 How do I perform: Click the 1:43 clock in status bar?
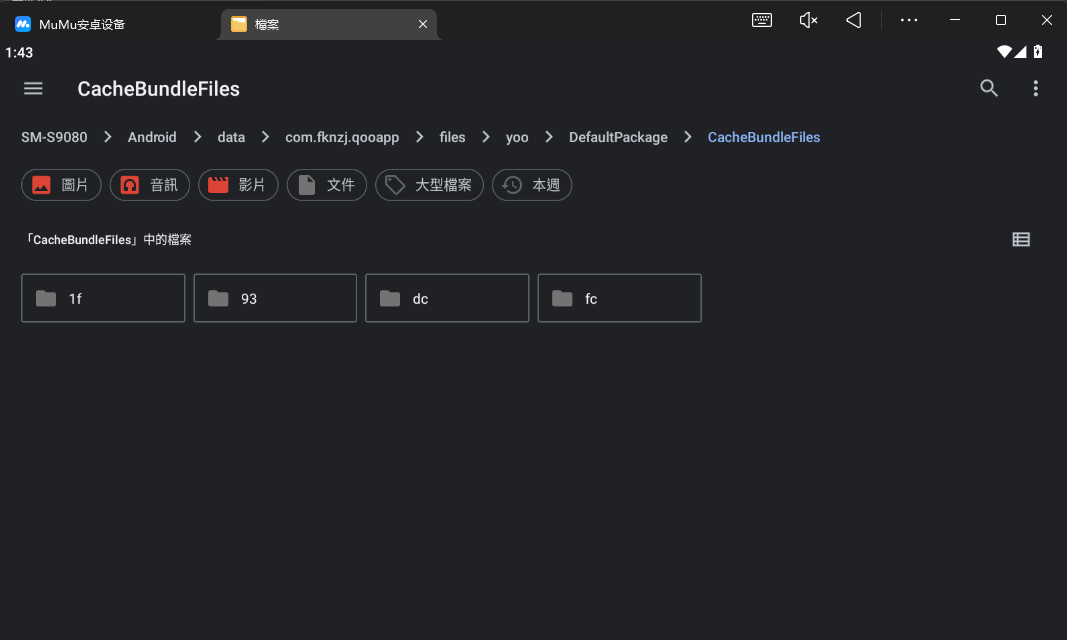(19, 52)
